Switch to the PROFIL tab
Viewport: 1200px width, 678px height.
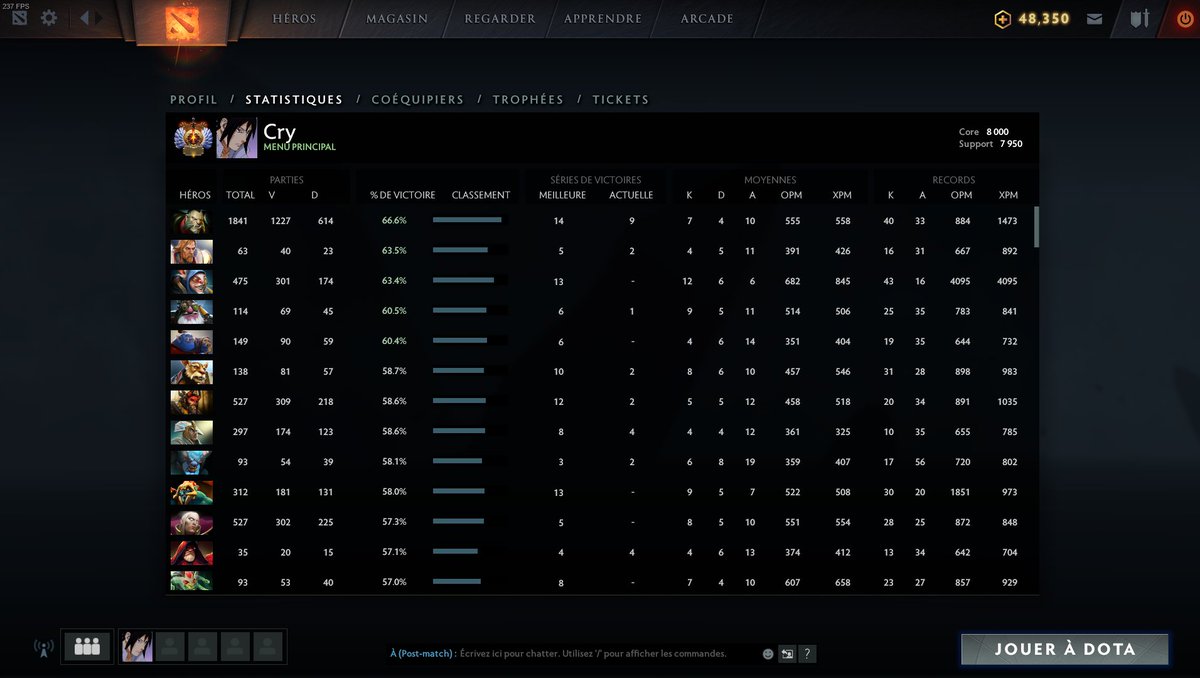click(194, 100)
